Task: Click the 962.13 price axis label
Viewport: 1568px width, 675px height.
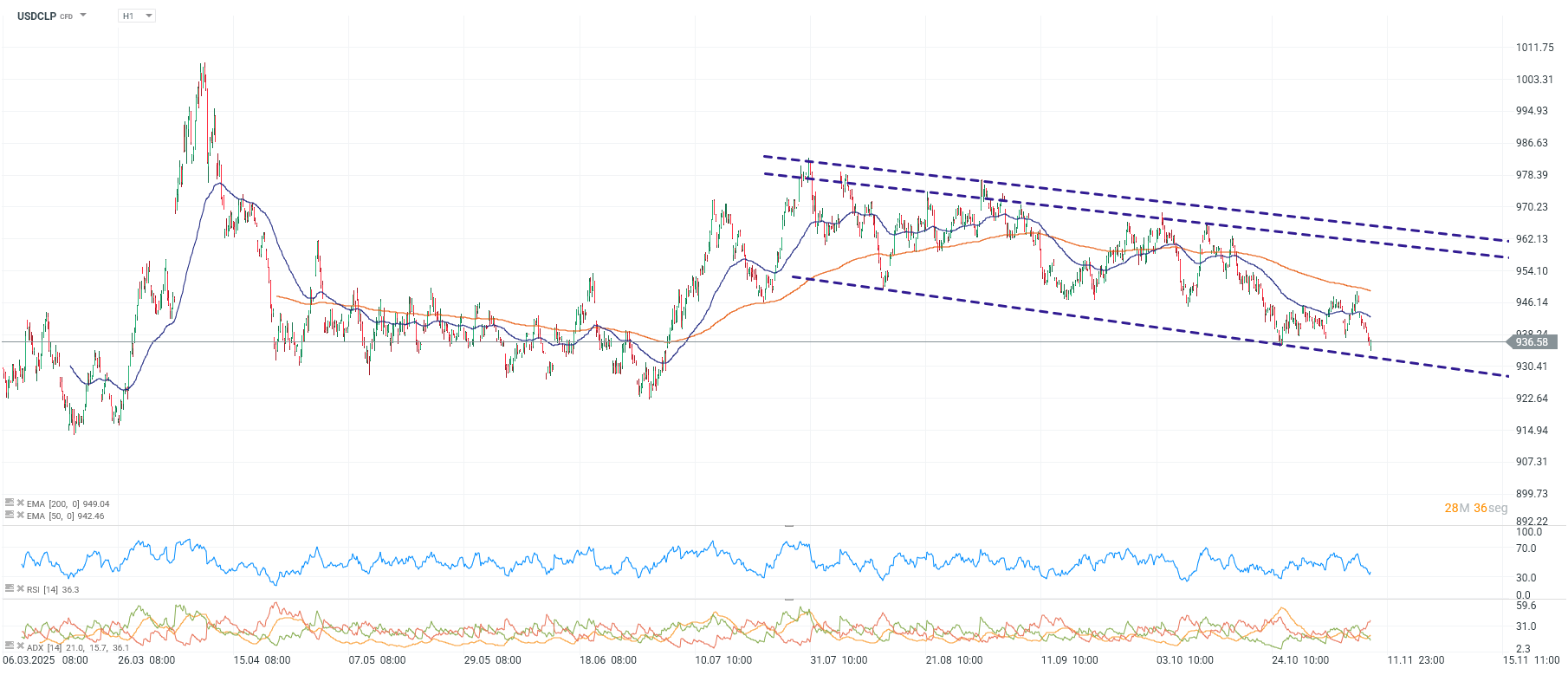Action: [x=1532, y=239]
